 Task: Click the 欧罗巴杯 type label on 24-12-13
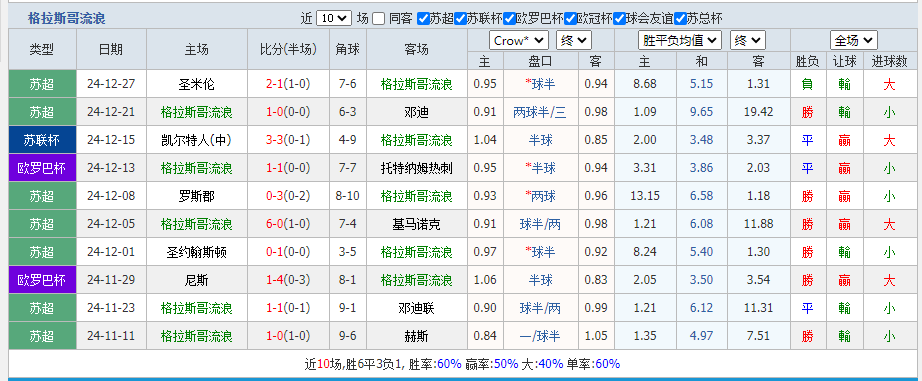42,168
